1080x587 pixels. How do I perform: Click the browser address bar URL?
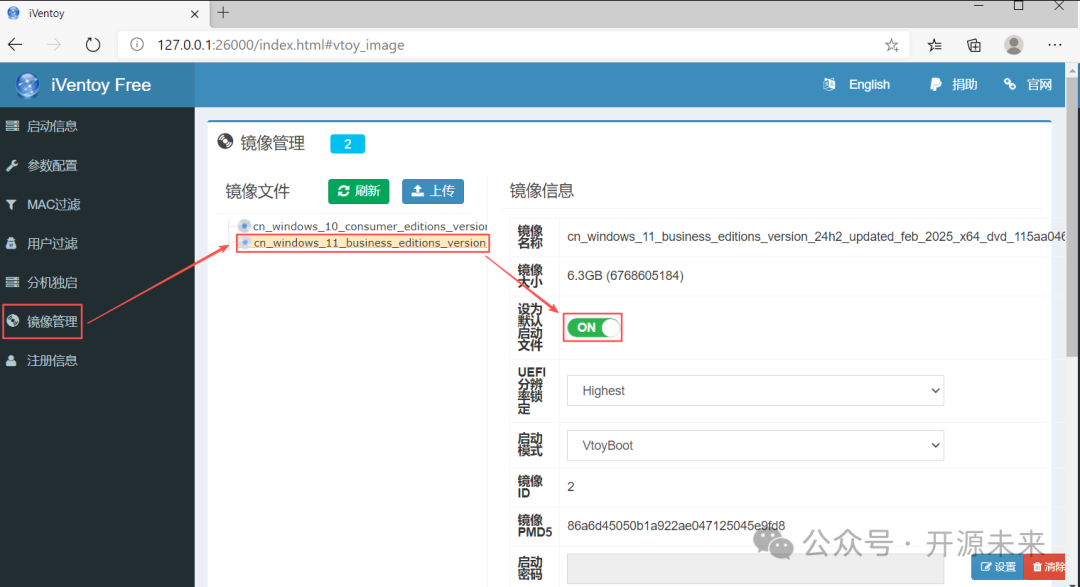tap(281, 45)
